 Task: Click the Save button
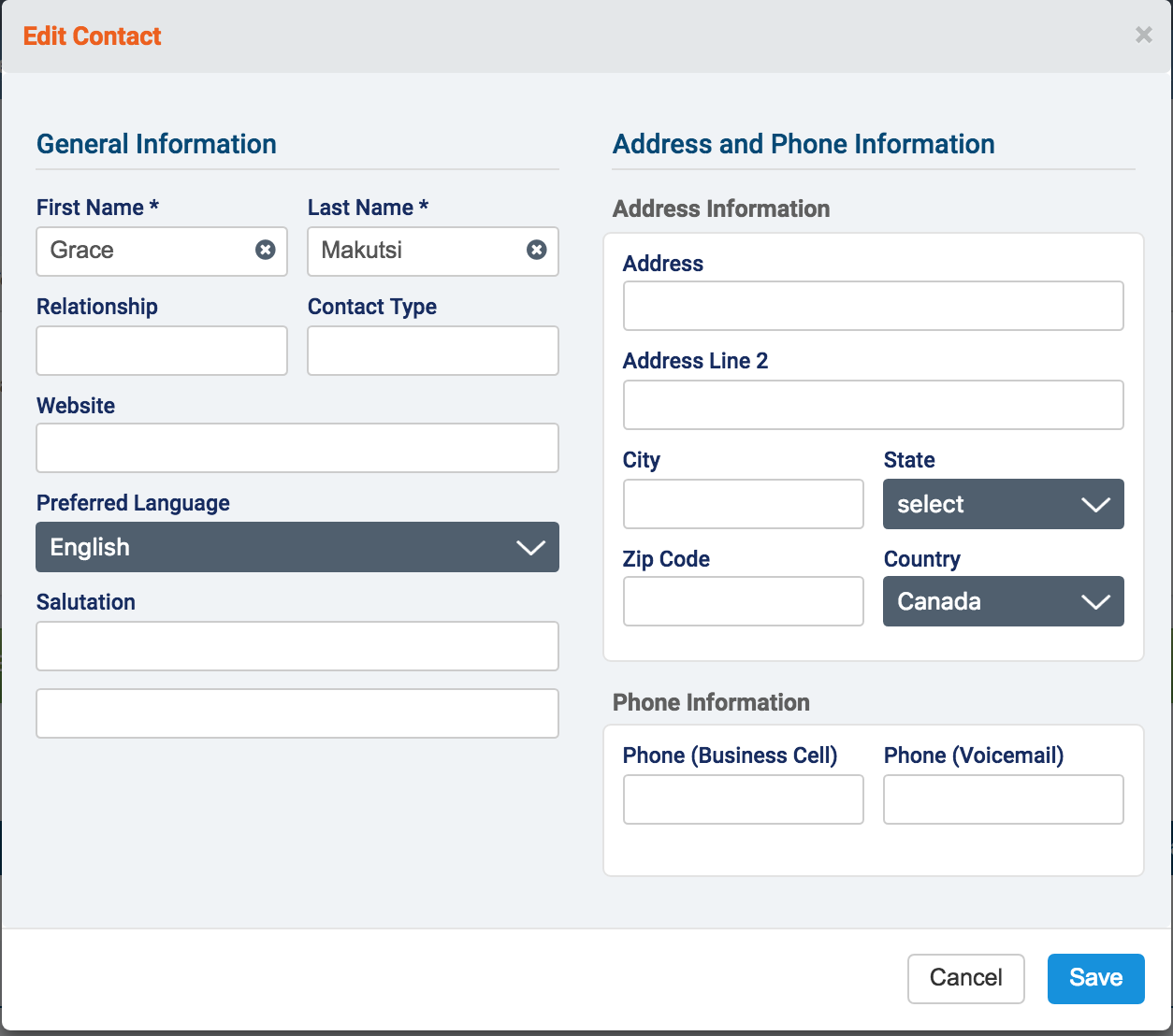point(1094,978)
